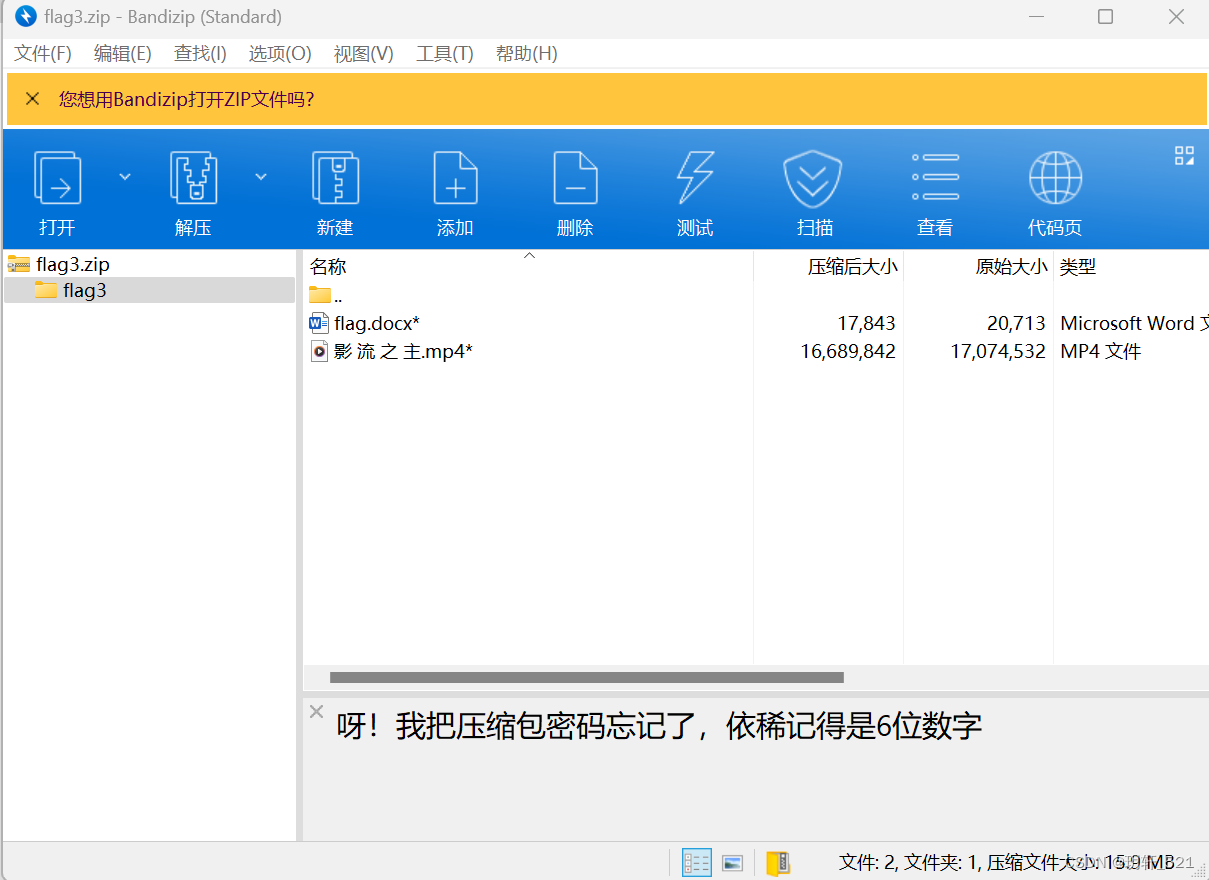Expand the dropdown arrow next to 解压
This screenshot has height=880, width=1209.
(261, 177)
